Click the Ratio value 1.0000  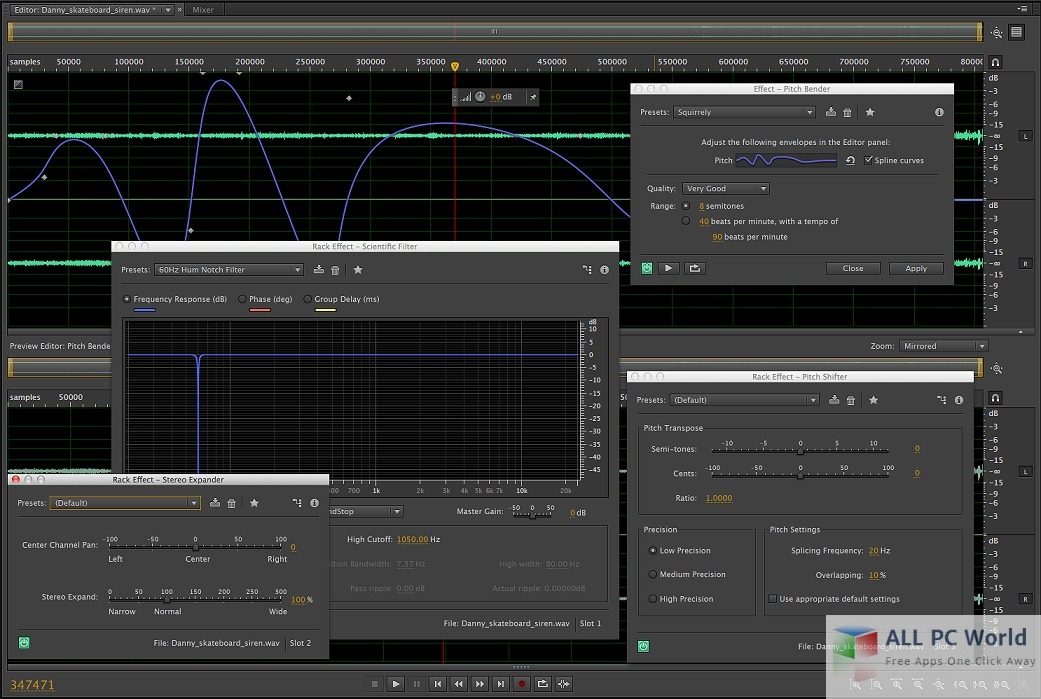719,498
